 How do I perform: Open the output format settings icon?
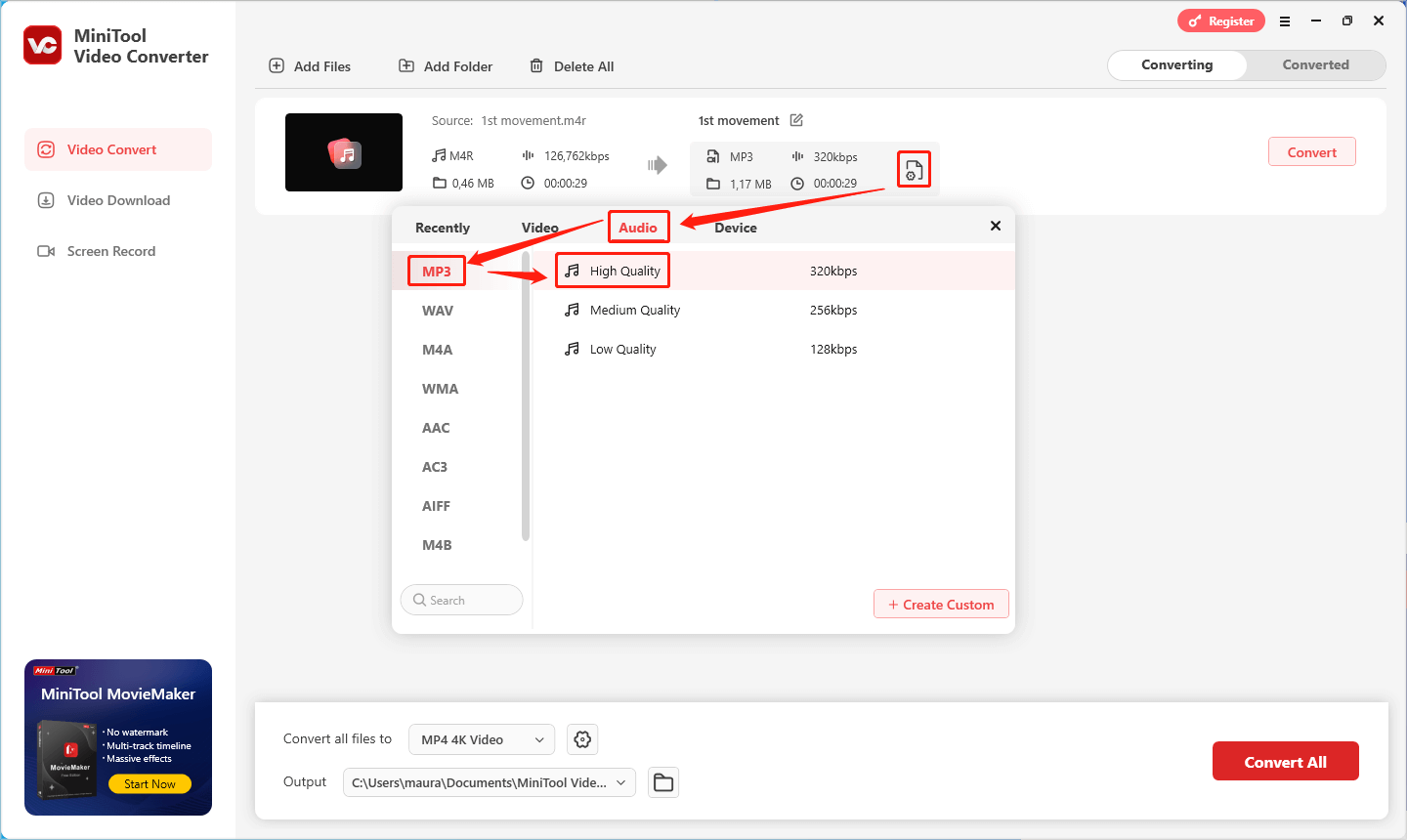pyautogui.click(x=914, y=170)
